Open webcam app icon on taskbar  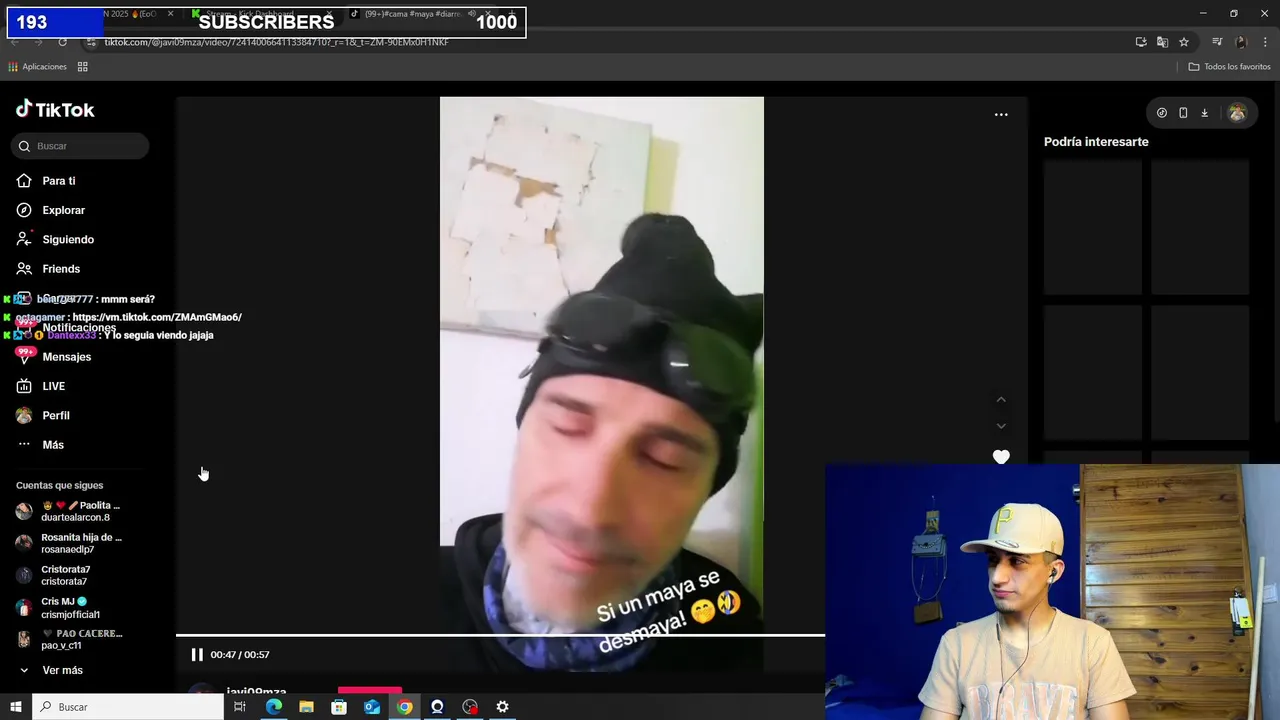[437, 707]
